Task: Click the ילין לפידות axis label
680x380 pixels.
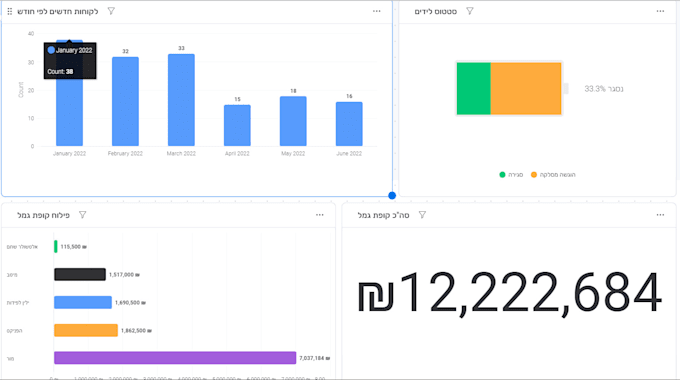Action: coord(18,303)
